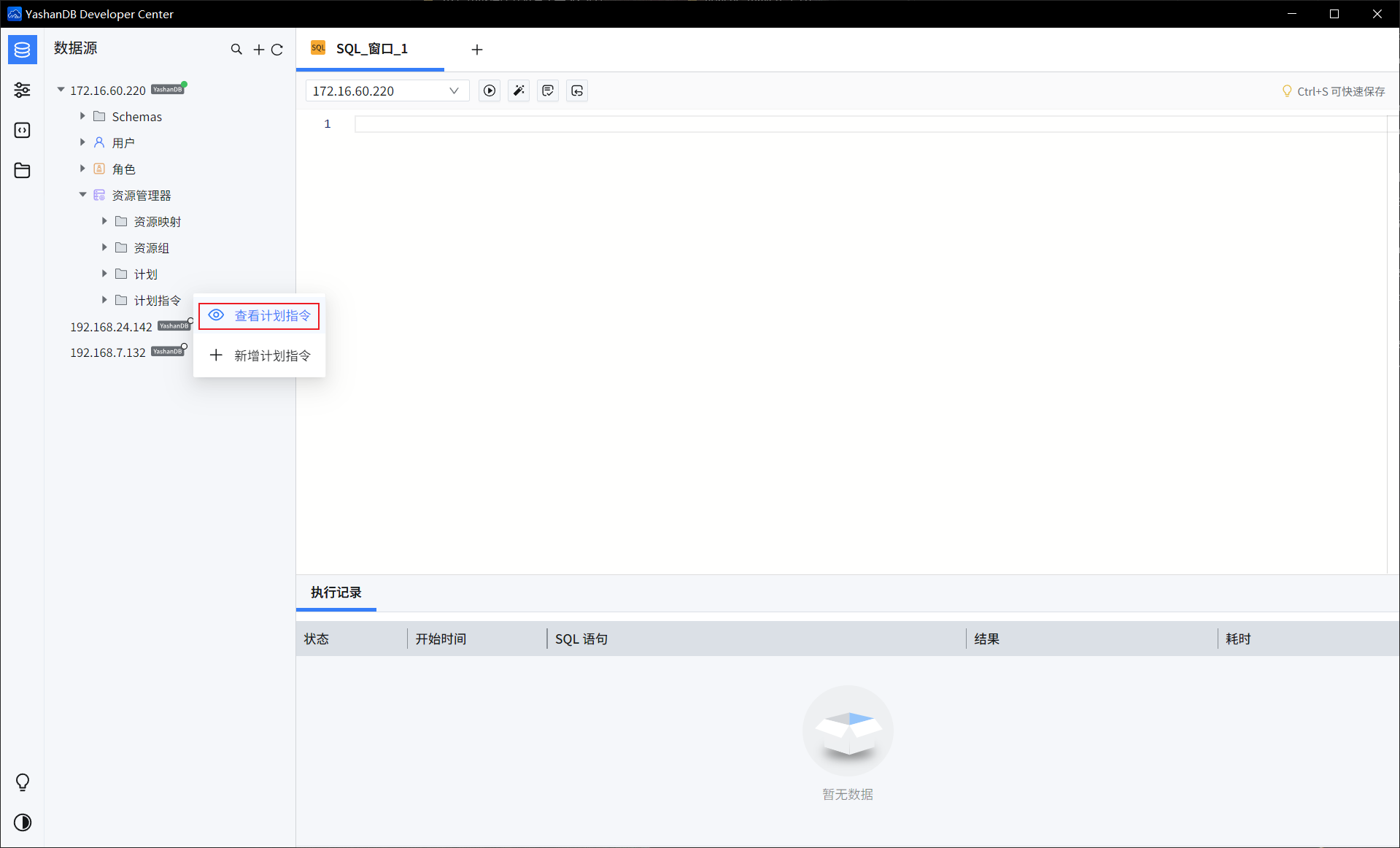Open the folder icon in left sidebar
Viewport: 1400px width, 848px height.
[23, 170]
